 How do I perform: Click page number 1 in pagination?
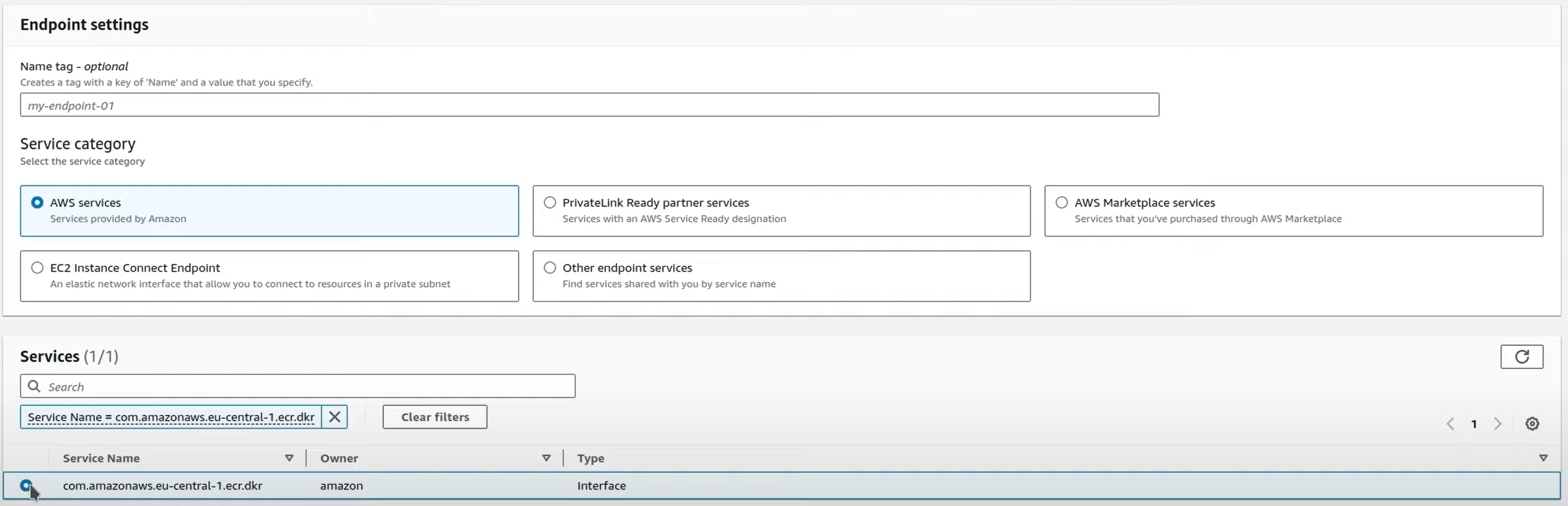pos(1474,424)
